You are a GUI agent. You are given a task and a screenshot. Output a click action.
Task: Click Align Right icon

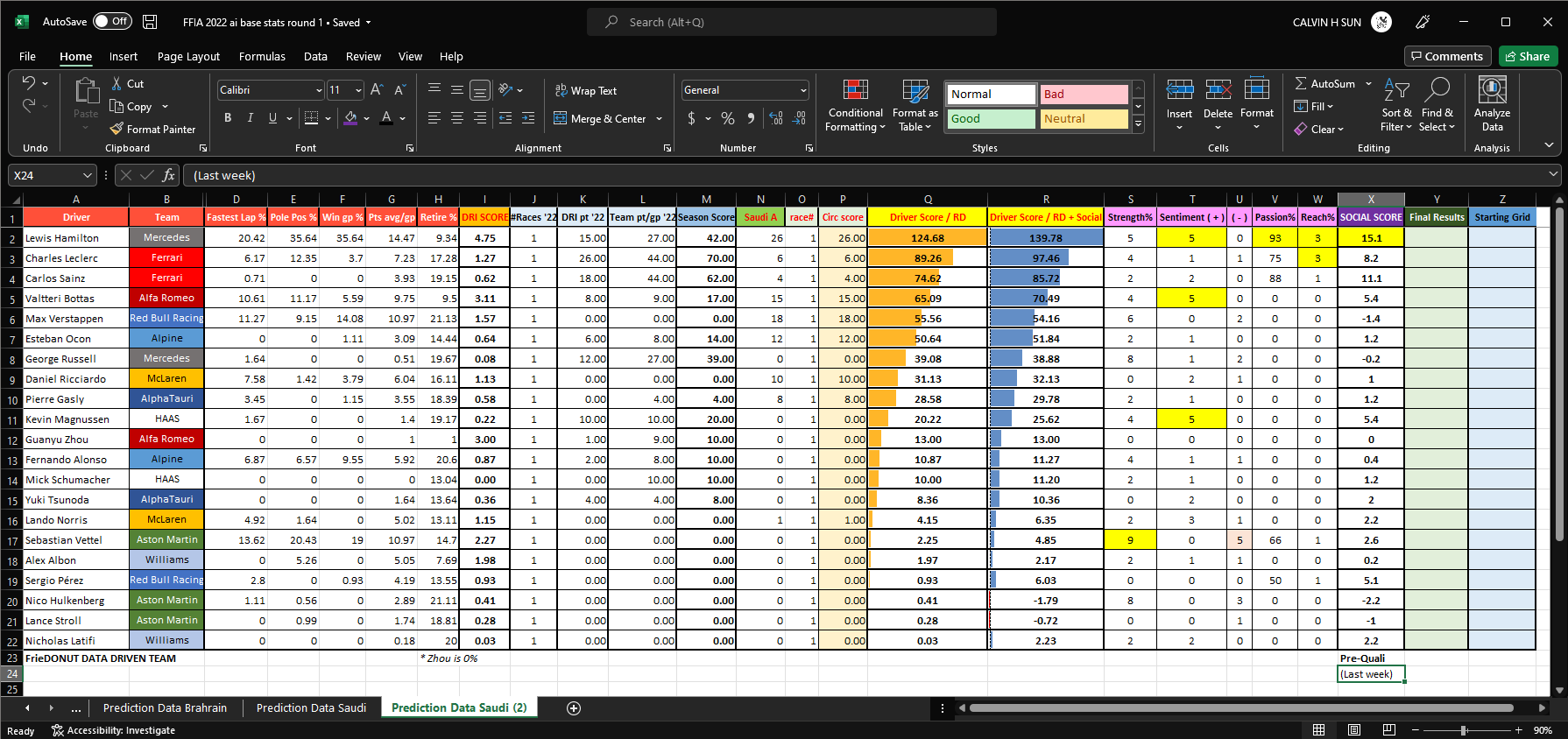click(x=480, y=117)
